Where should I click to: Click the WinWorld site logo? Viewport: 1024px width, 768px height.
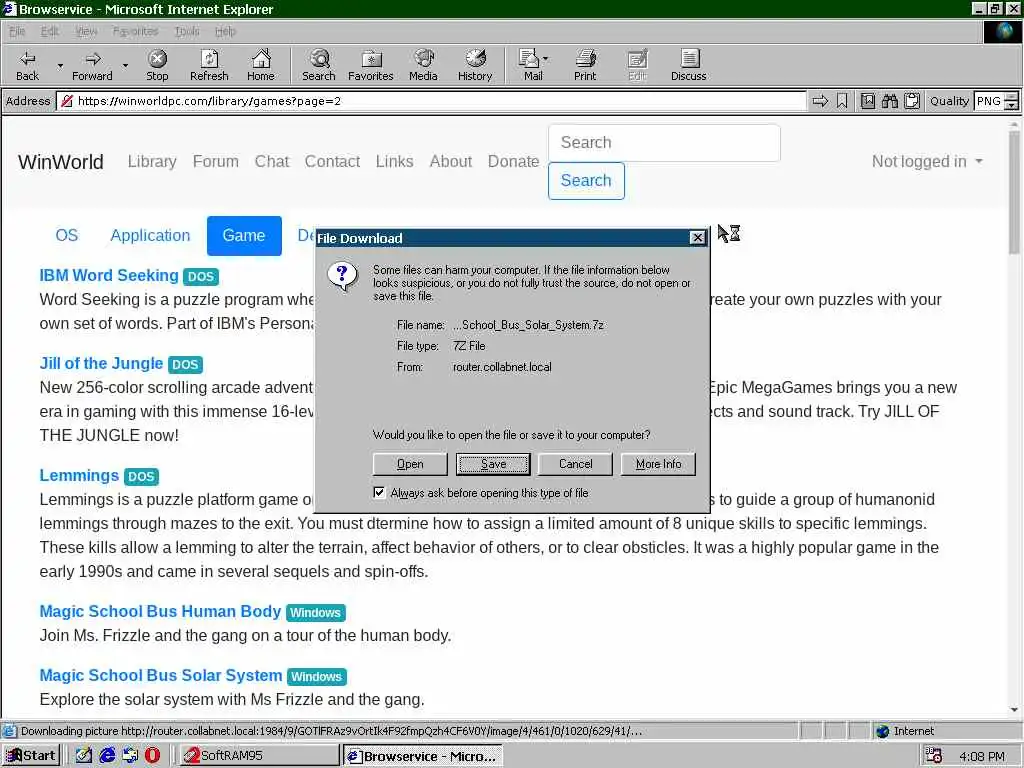point(61,161)
